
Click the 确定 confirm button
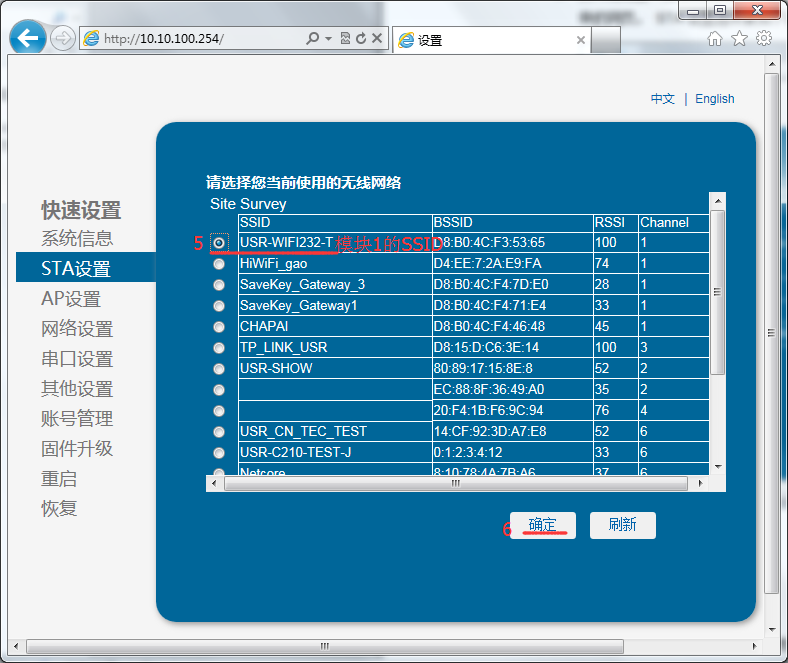coord(543,525)
